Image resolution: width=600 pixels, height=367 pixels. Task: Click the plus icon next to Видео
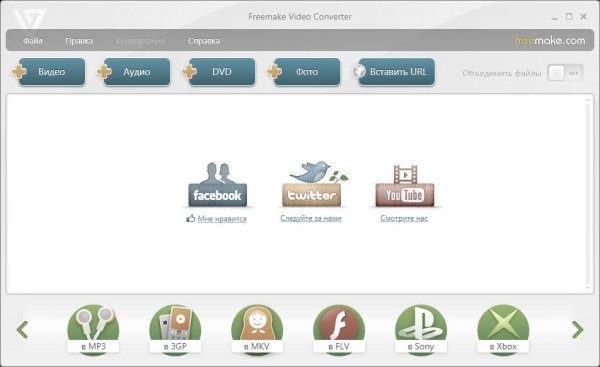pyautogui.click(x=19, y=72)
